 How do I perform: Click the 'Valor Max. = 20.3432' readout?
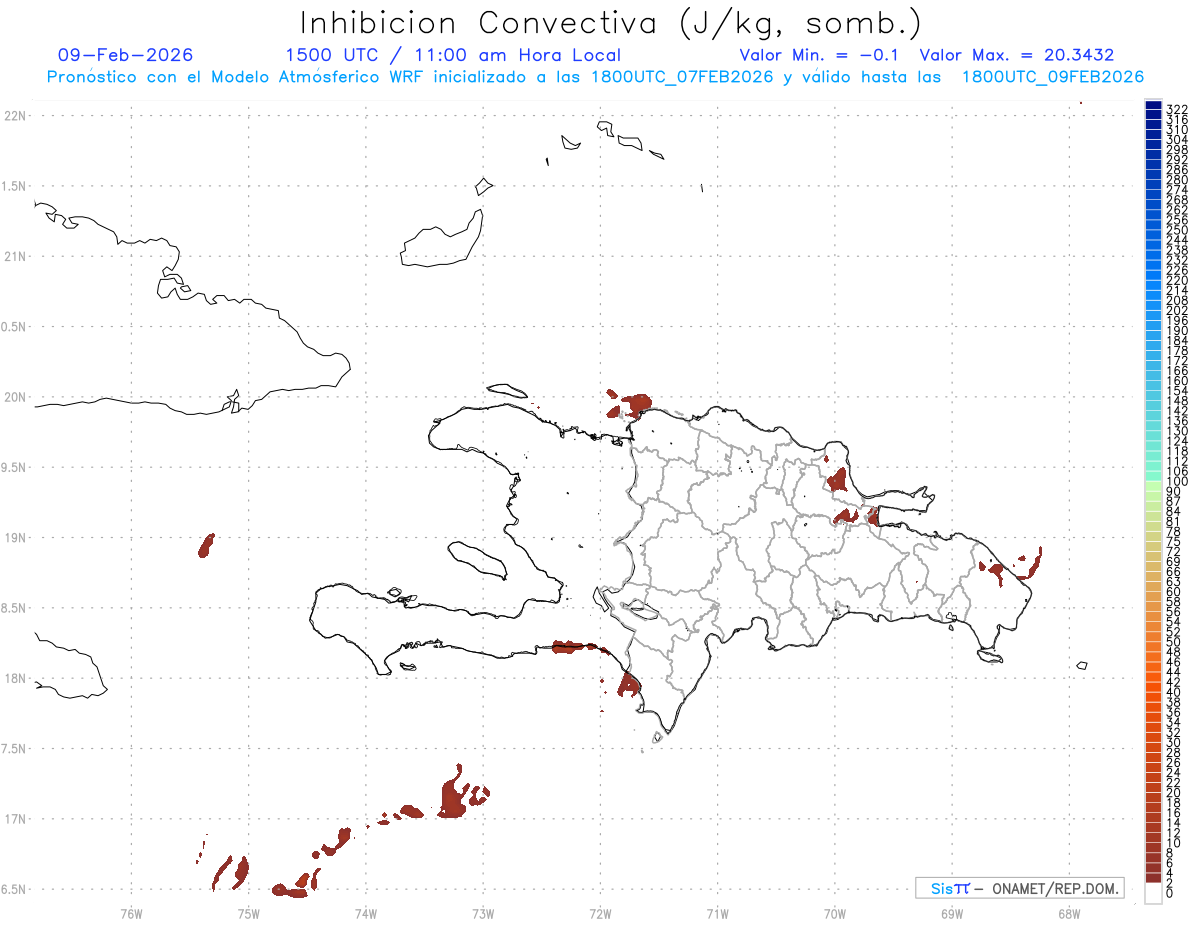coord(1017,56)
